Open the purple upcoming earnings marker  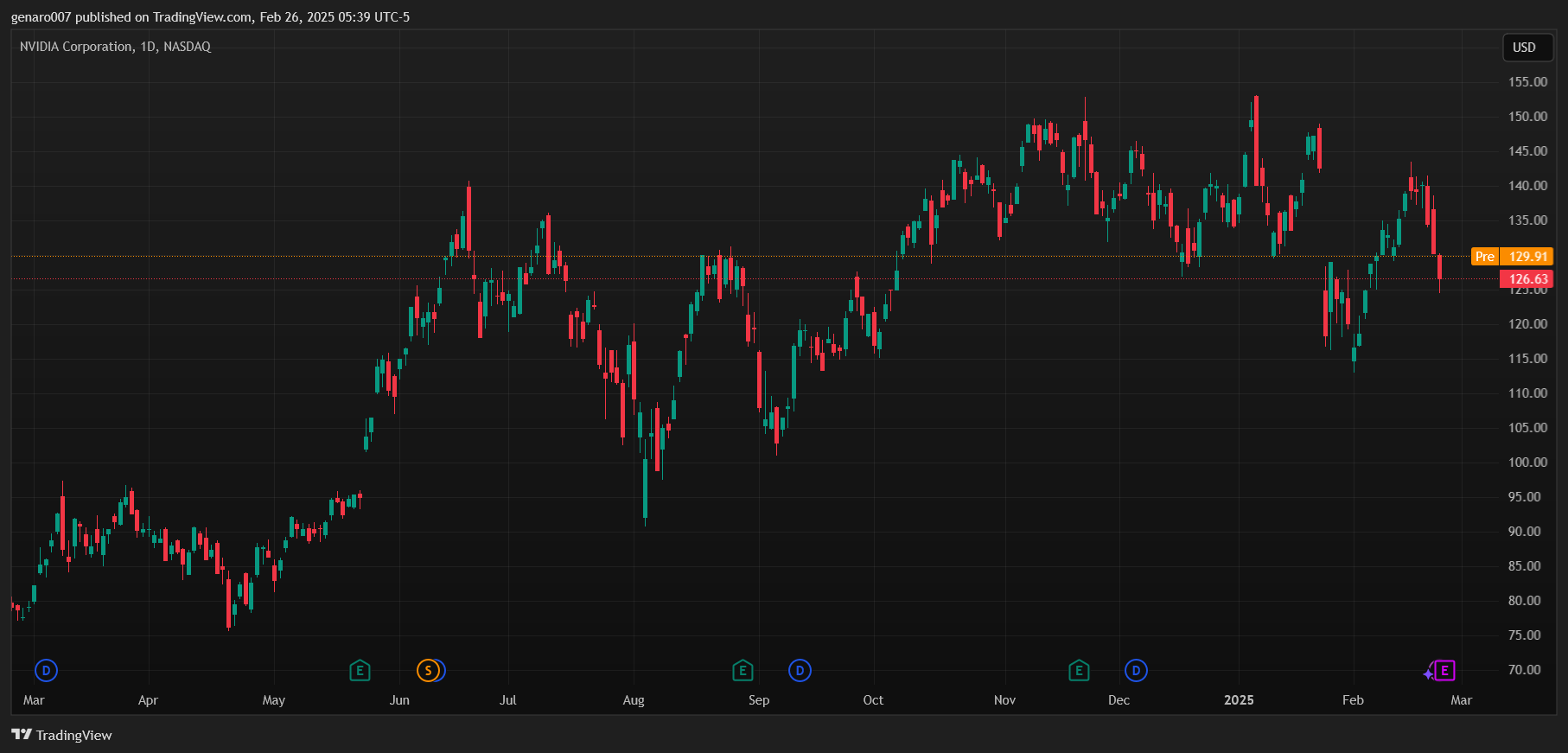[1444, 670]
